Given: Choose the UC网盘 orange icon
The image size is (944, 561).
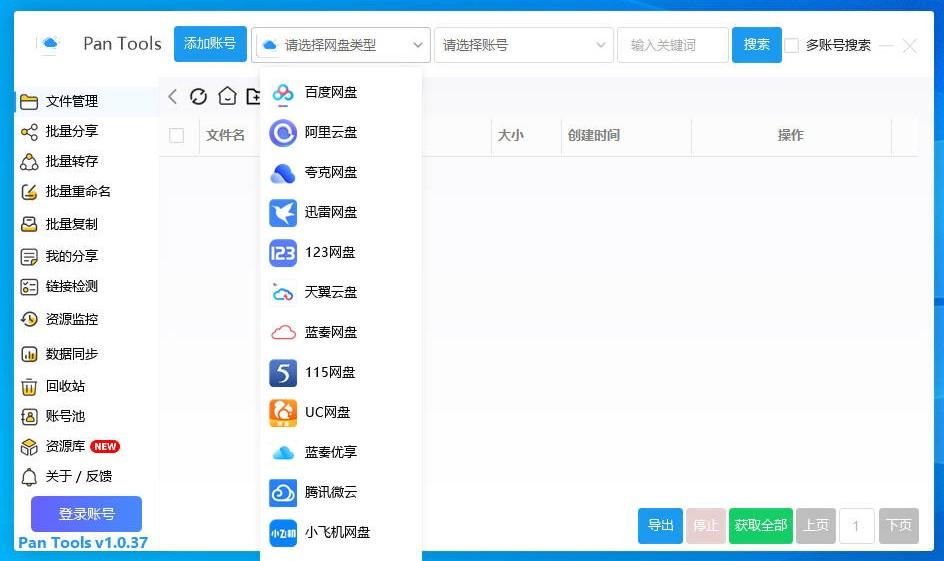Looking at the screenshot, I should coord(283,412).
